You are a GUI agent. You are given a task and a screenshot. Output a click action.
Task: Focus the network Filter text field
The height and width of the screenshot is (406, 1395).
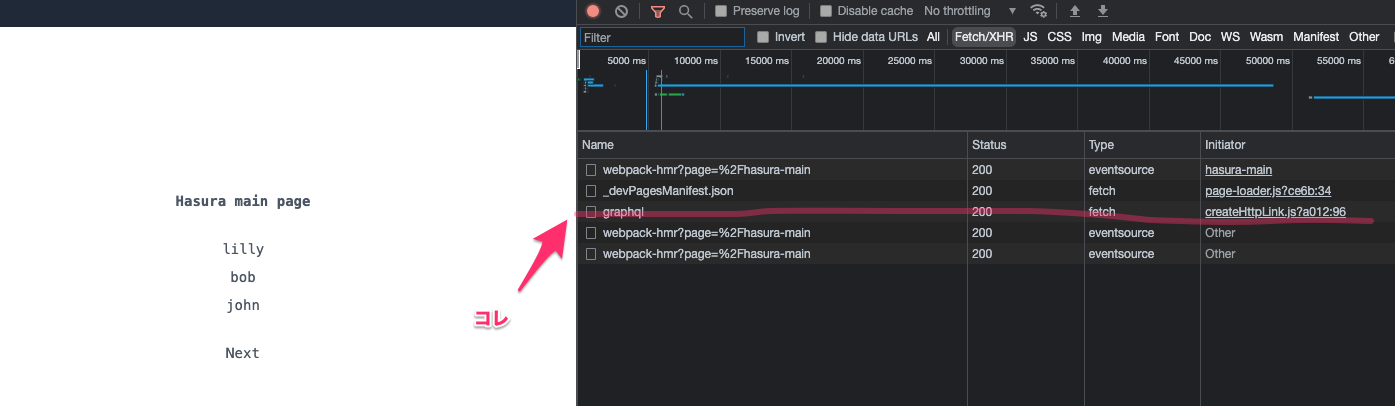coord(662,37)
